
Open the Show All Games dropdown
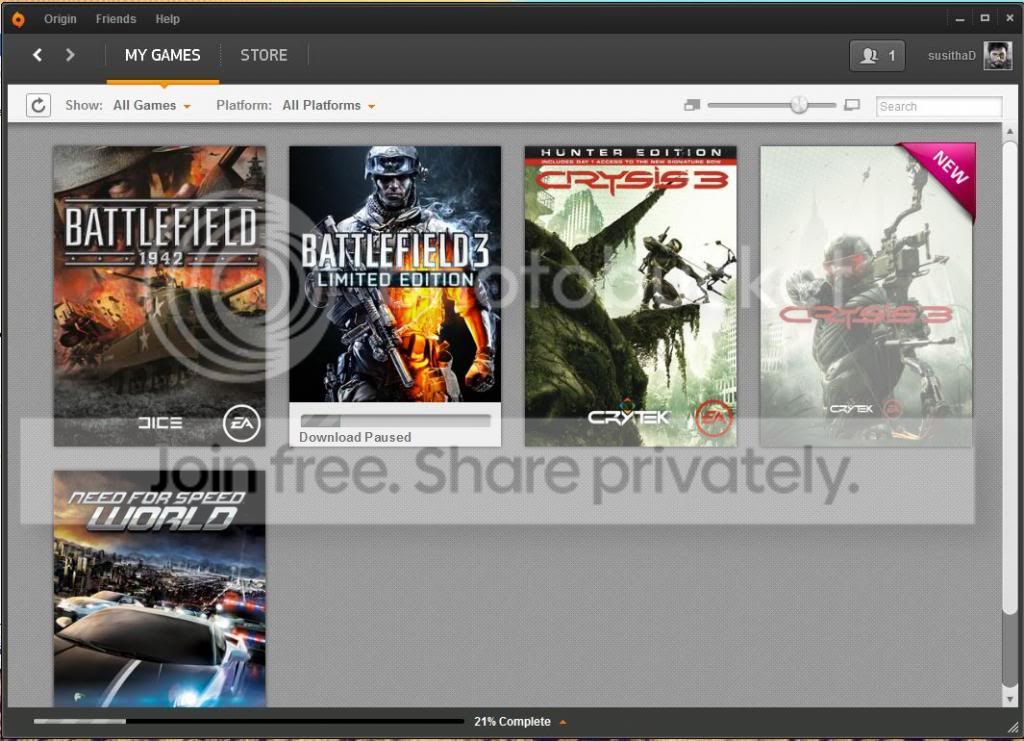152,105
